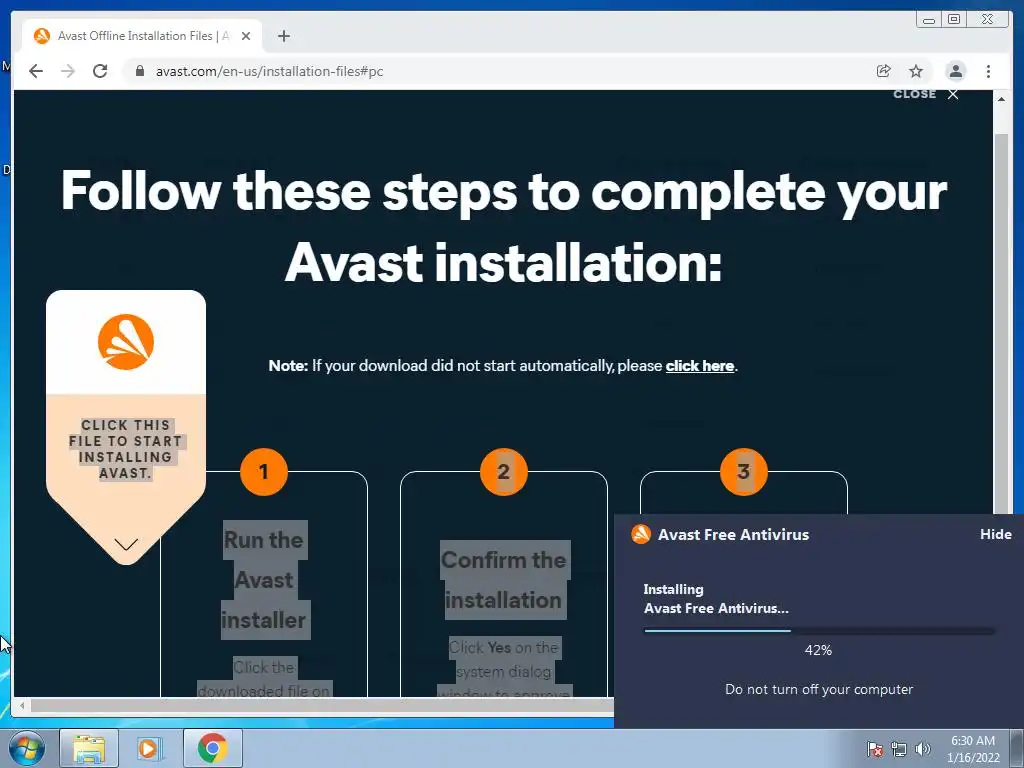Image resolution: width=1024 pixels, height=768 pixels.
Task: Select the Avast Offline Installation Files tab
Action: click(142, 36)
